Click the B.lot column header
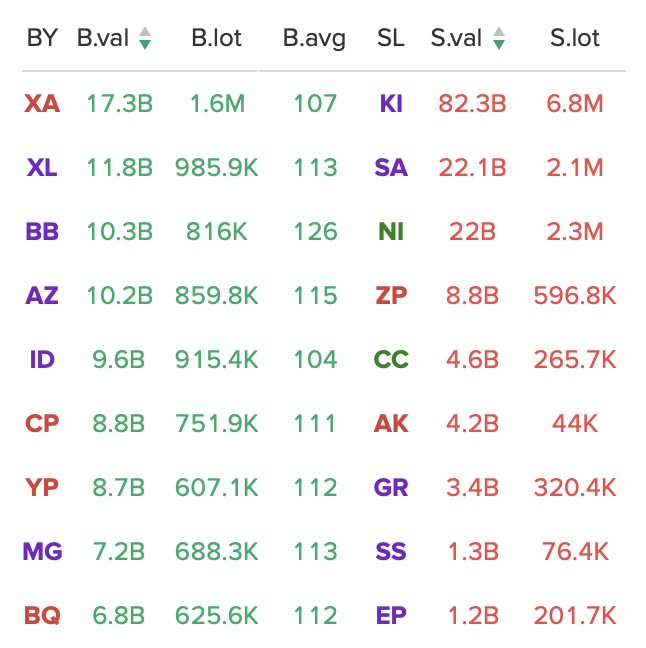 click(217, 38)
